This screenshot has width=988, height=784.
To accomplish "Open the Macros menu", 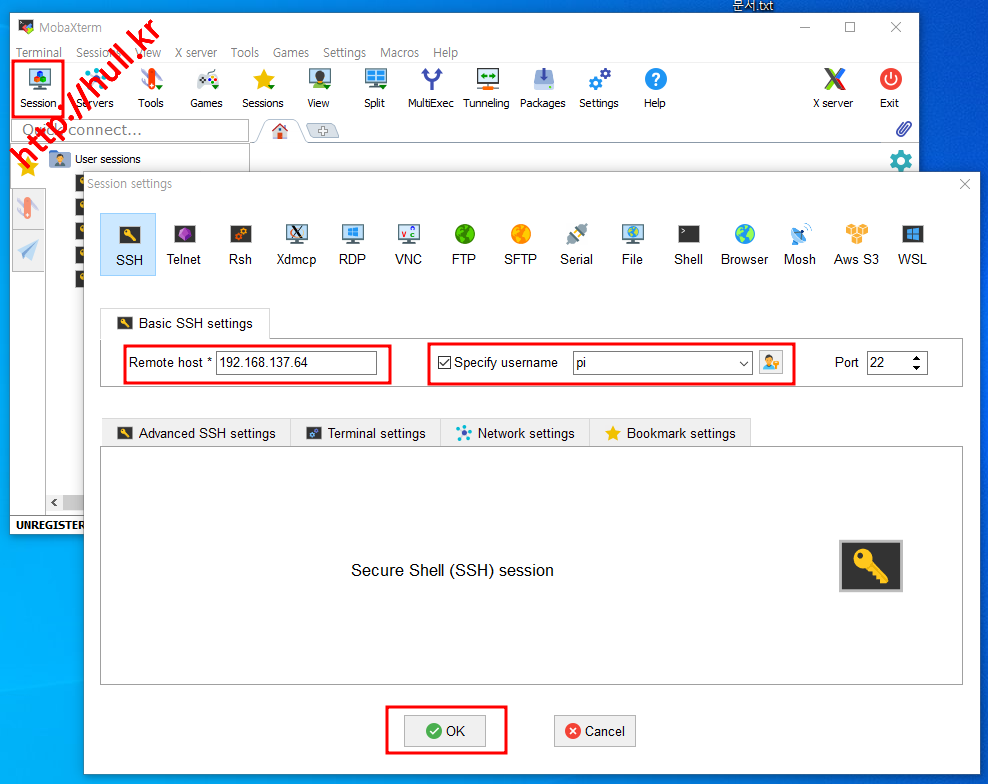I will click(399, 53).
